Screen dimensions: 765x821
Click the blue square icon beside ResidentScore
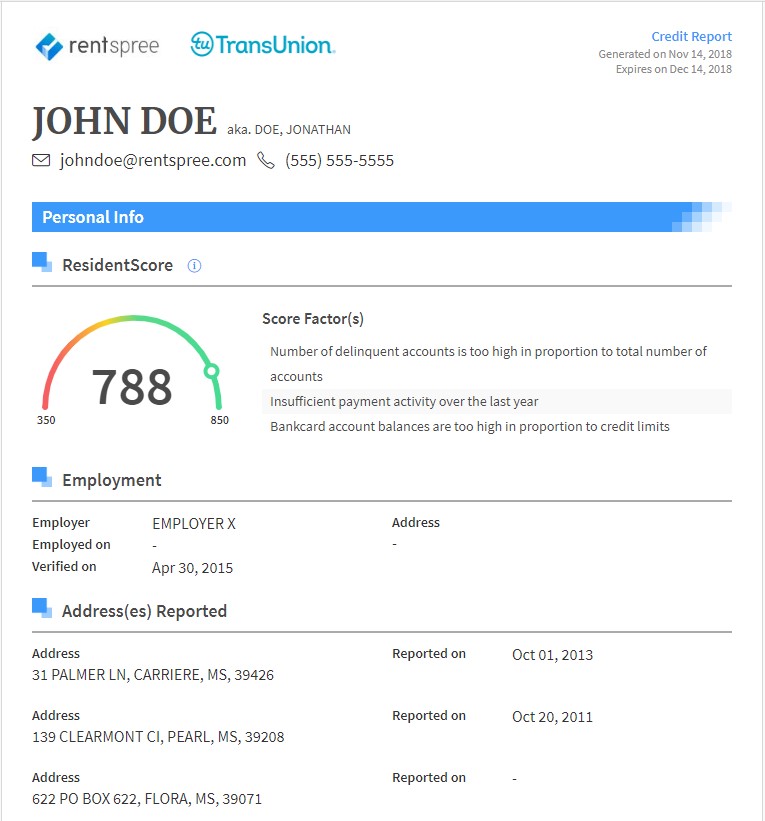coord(42,262)
